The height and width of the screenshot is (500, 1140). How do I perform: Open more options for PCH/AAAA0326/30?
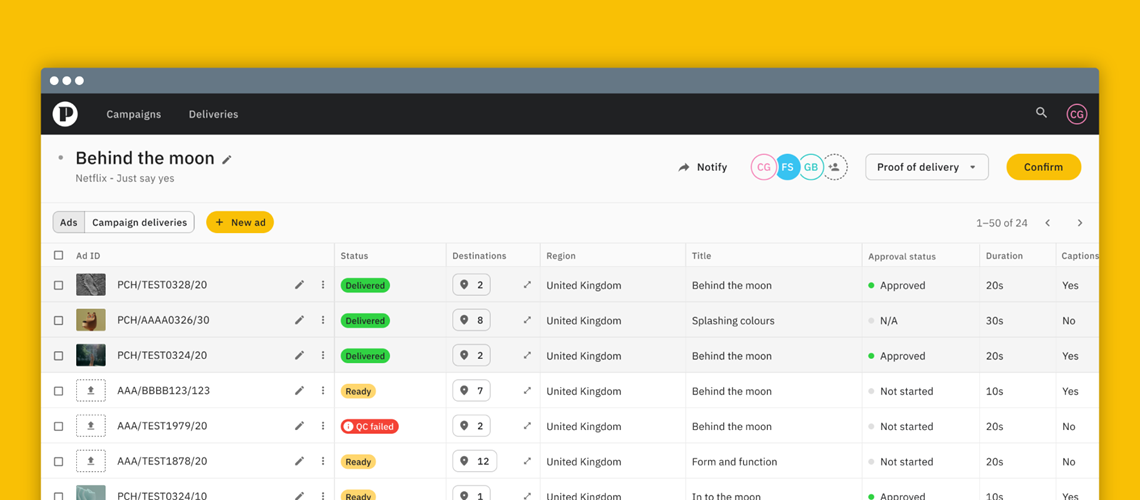coord(323,320)
